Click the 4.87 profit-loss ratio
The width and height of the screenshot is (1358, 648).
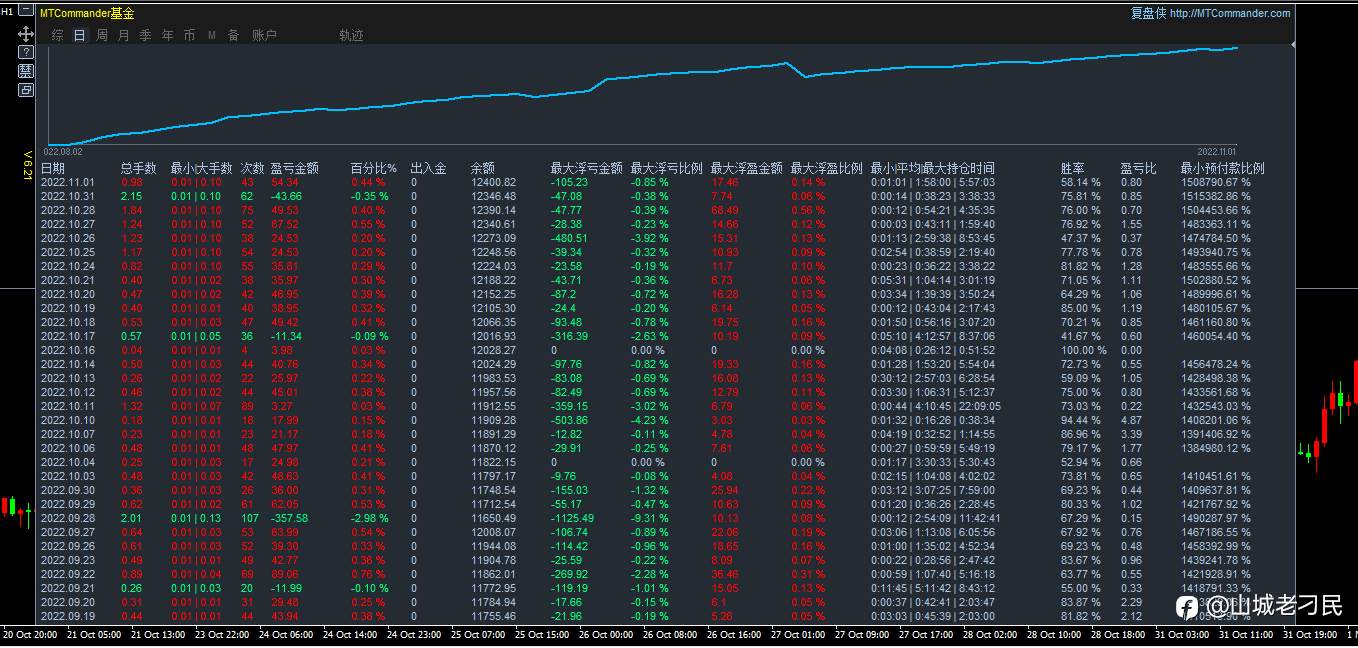click(1131, 420)
